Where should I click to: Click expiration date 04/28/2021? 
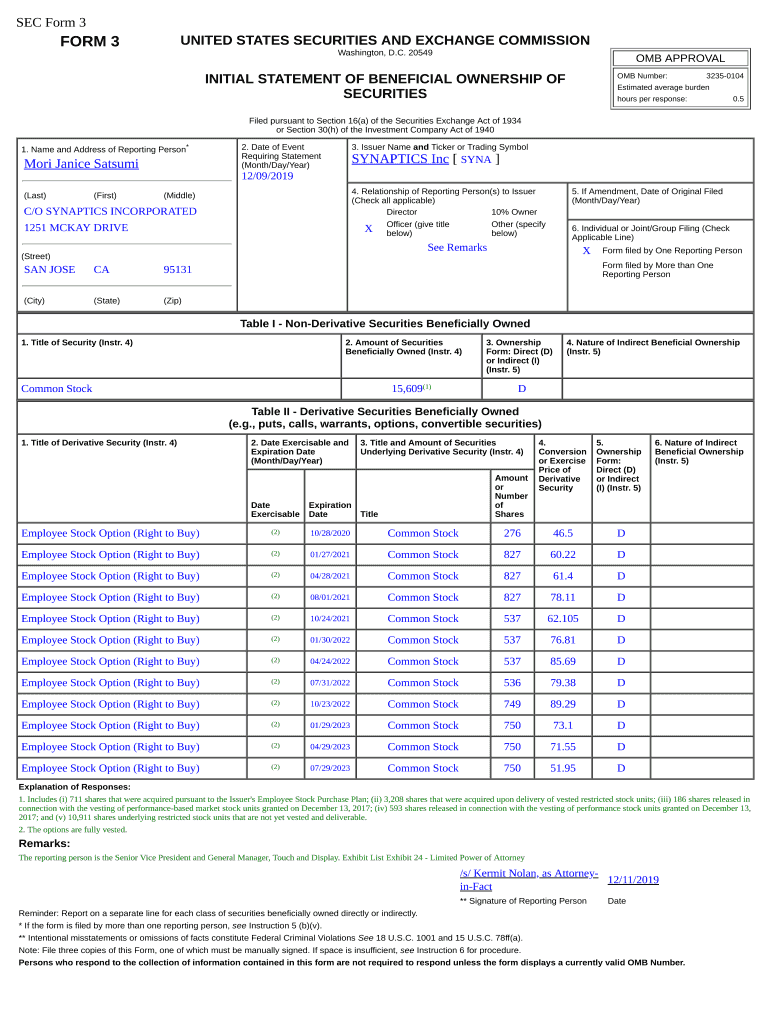(330, 576)
